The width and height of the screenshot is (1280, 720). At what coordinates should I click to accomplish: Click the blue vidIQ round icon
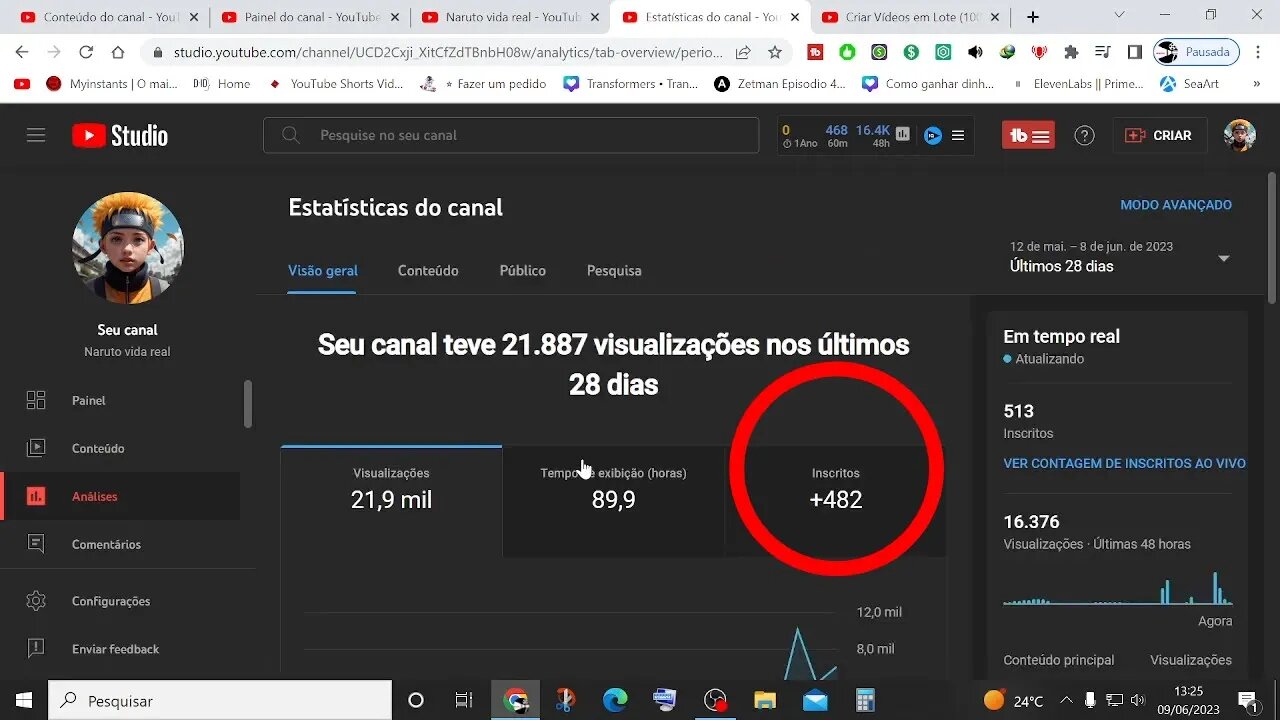point(932,135)
